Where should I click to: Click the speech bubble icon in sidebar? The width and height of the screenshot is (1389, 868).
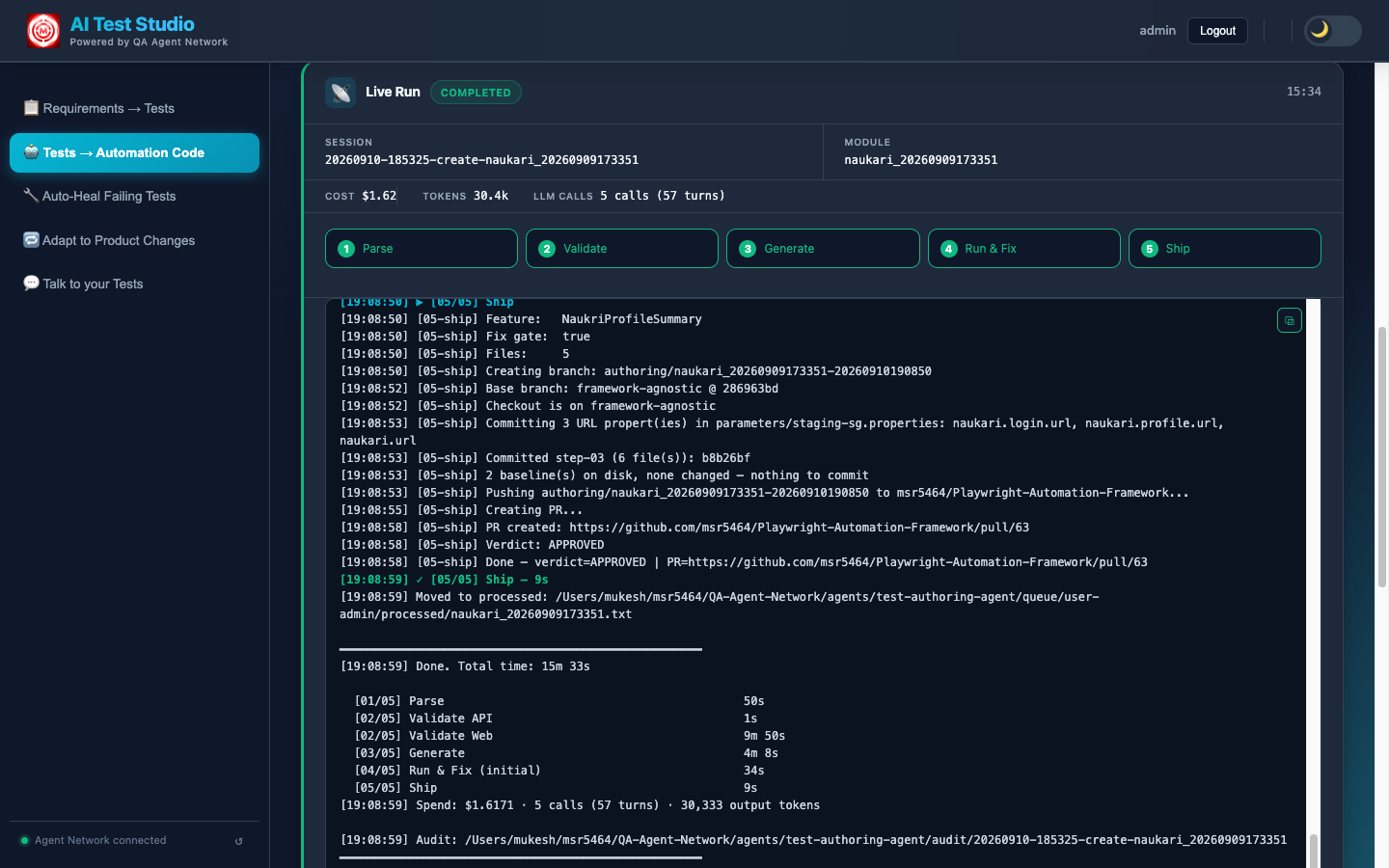point(31,283)
